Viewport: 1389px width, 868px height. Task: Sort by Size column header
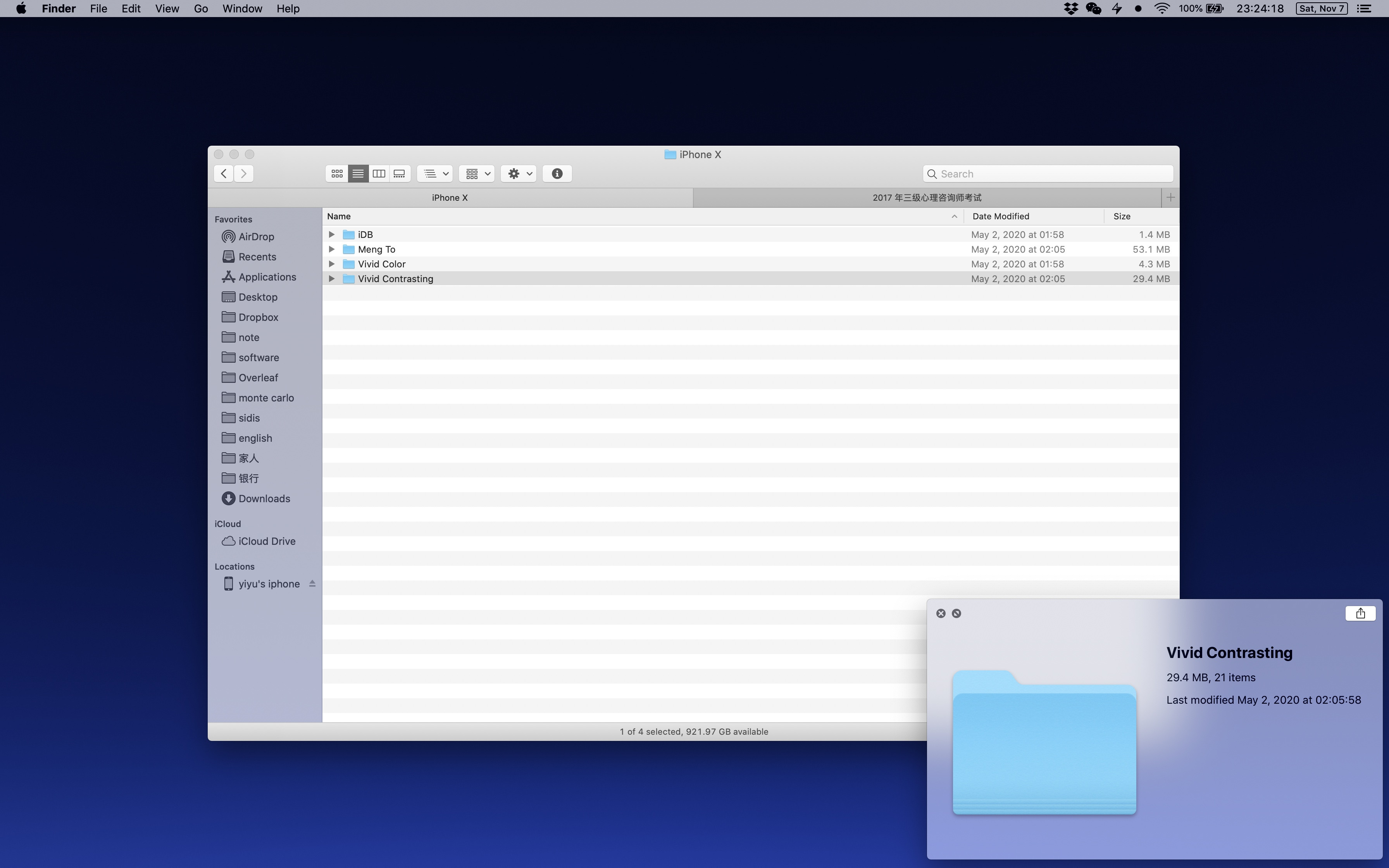(1141, 217)
